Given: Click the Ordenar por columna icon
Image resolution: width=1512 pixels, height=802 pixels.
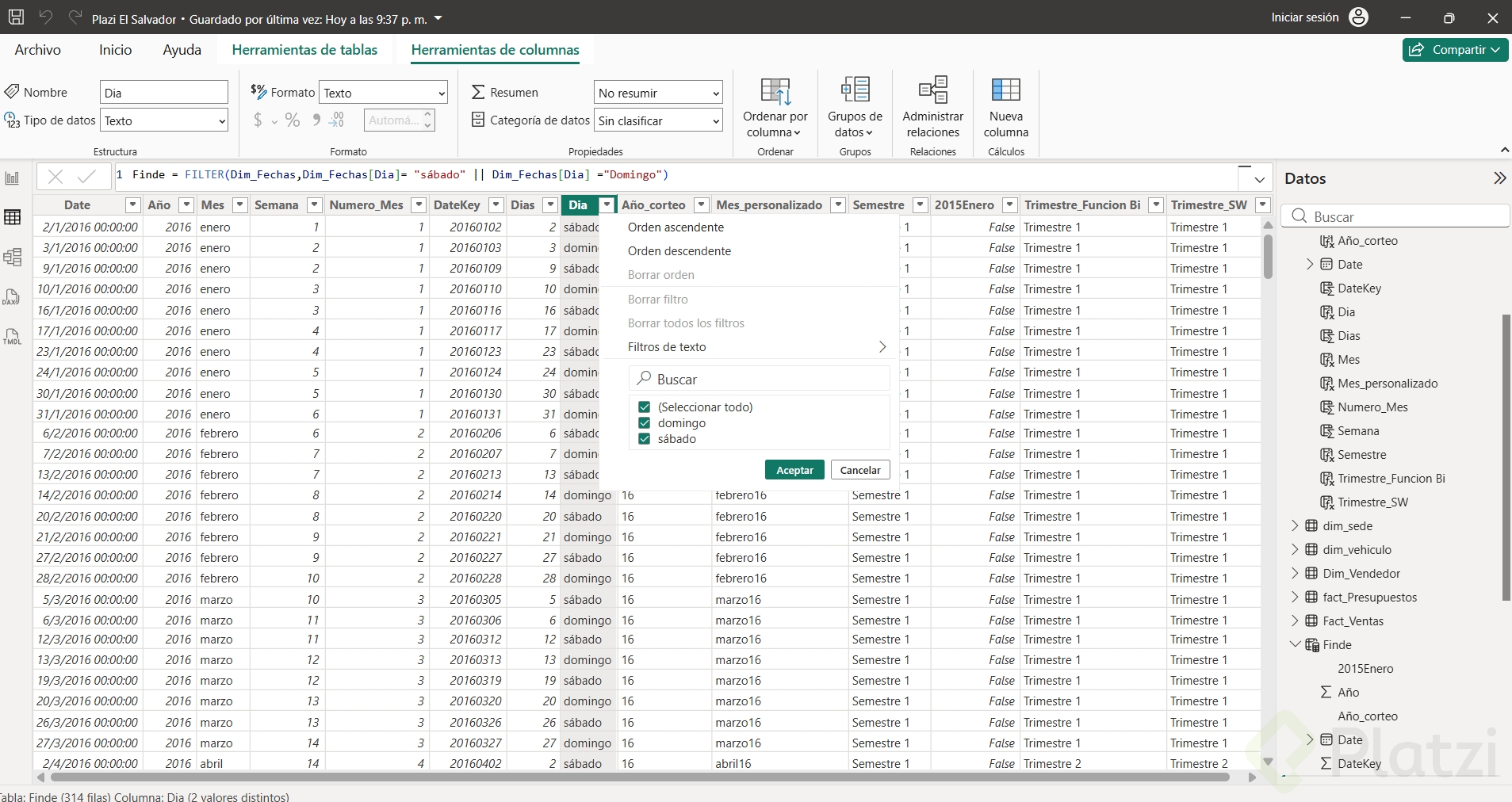Looking at the screenshot, I should 775,91.
